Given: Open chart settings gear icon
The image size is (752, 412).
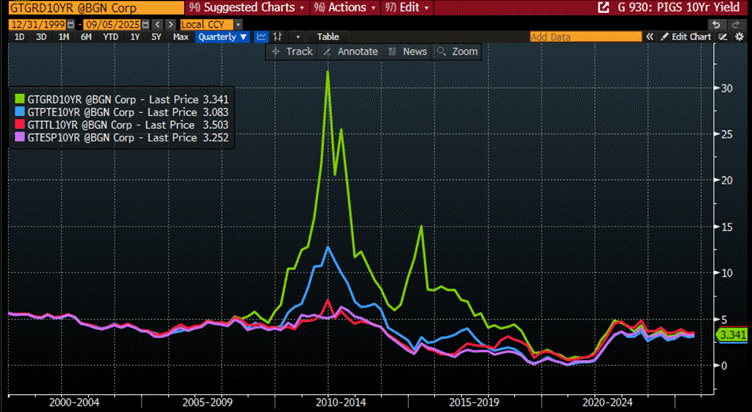Looking at the screenshot, I should [740, 37].
